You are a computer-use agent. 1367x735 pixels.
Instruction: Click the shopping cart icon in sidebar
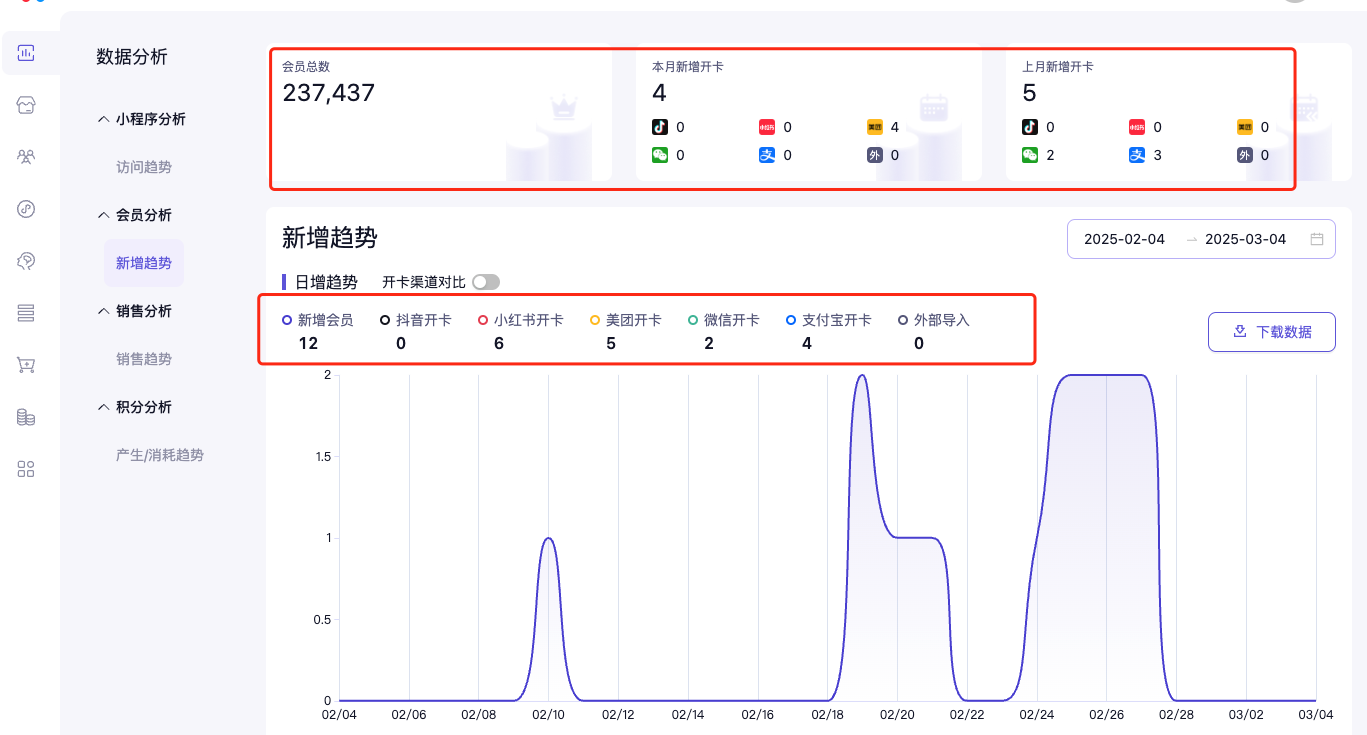[27, 365]
